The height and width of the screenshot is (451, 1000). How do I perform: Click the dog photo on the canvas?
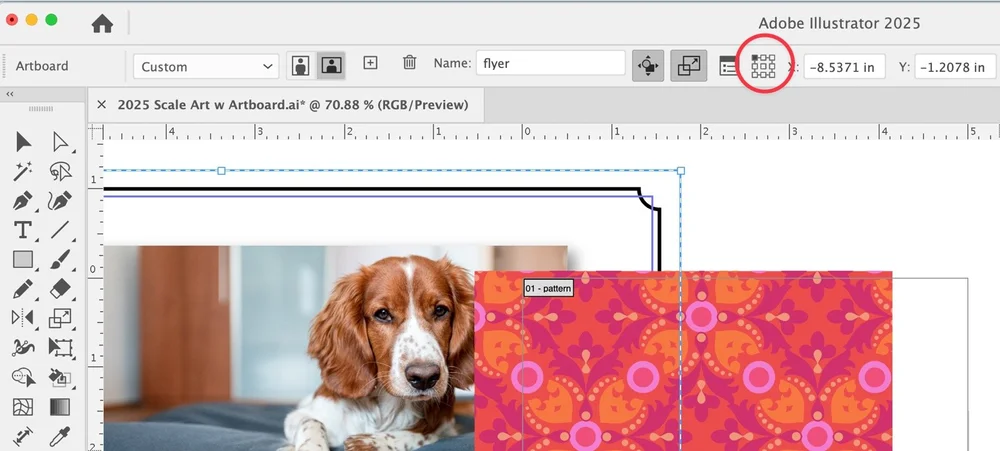tap(288, 348)
